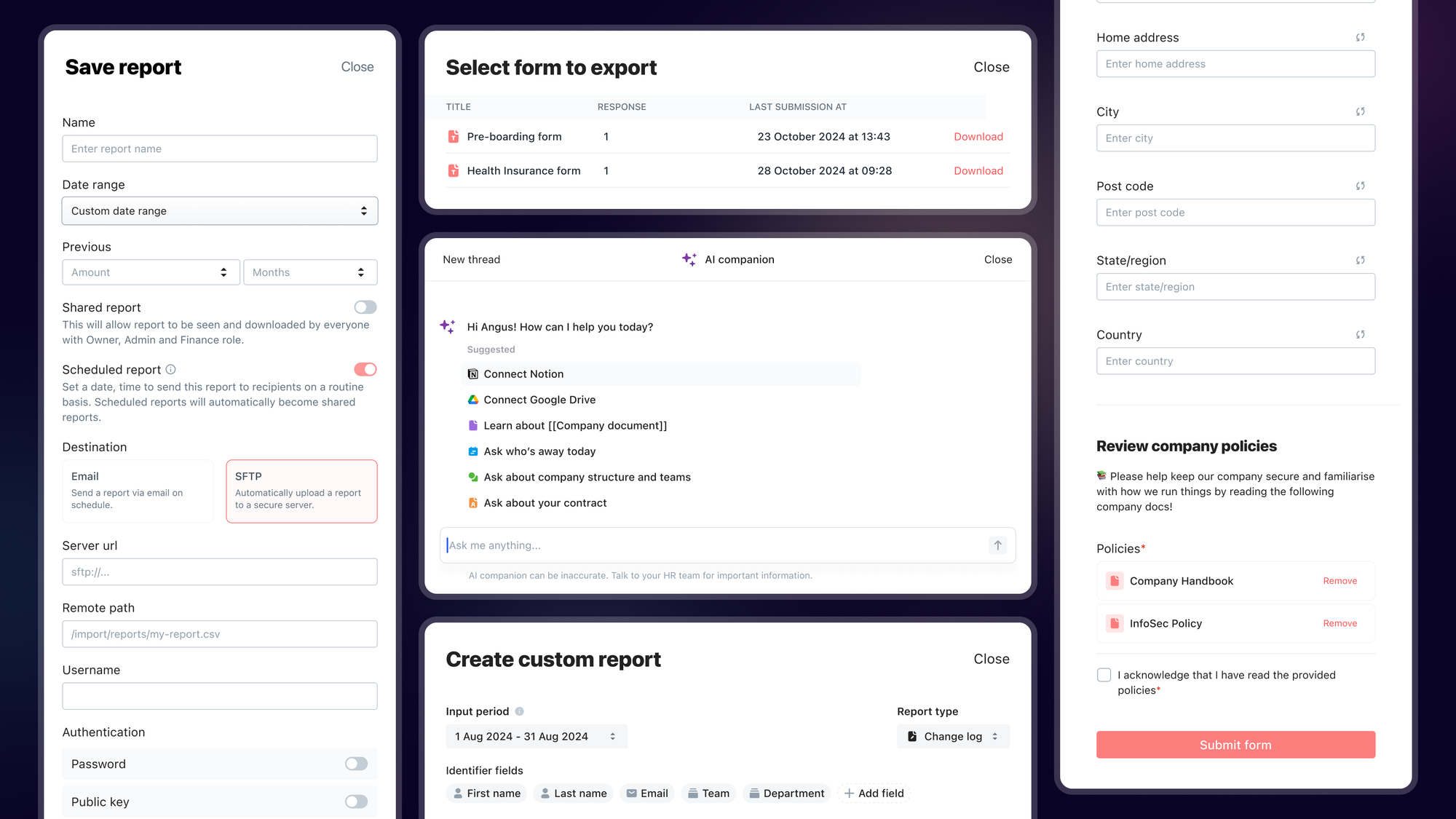Open the Months dropdown under Previous
Screen dimensions: 1456x819
coord(310,272)
